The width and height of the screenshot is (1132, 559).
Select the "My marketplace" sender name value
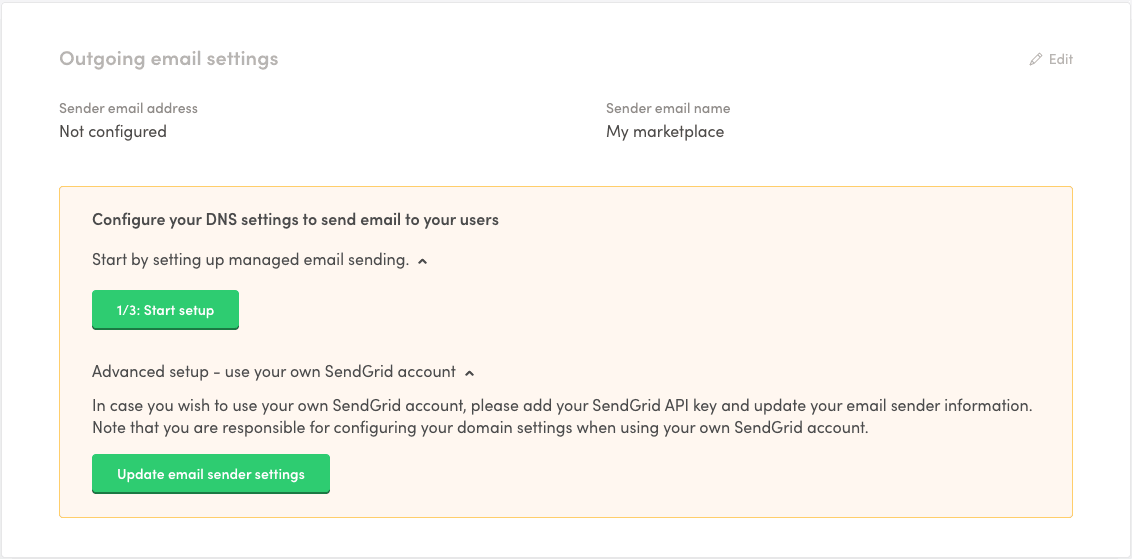coord(664,132)
